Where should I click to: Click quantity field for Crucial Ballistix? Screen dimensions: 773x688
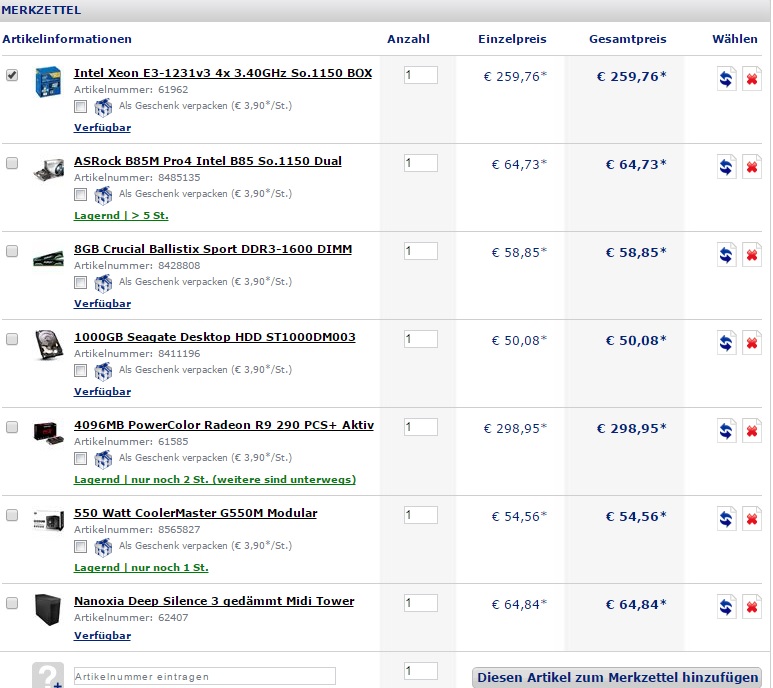pos(421,251)
